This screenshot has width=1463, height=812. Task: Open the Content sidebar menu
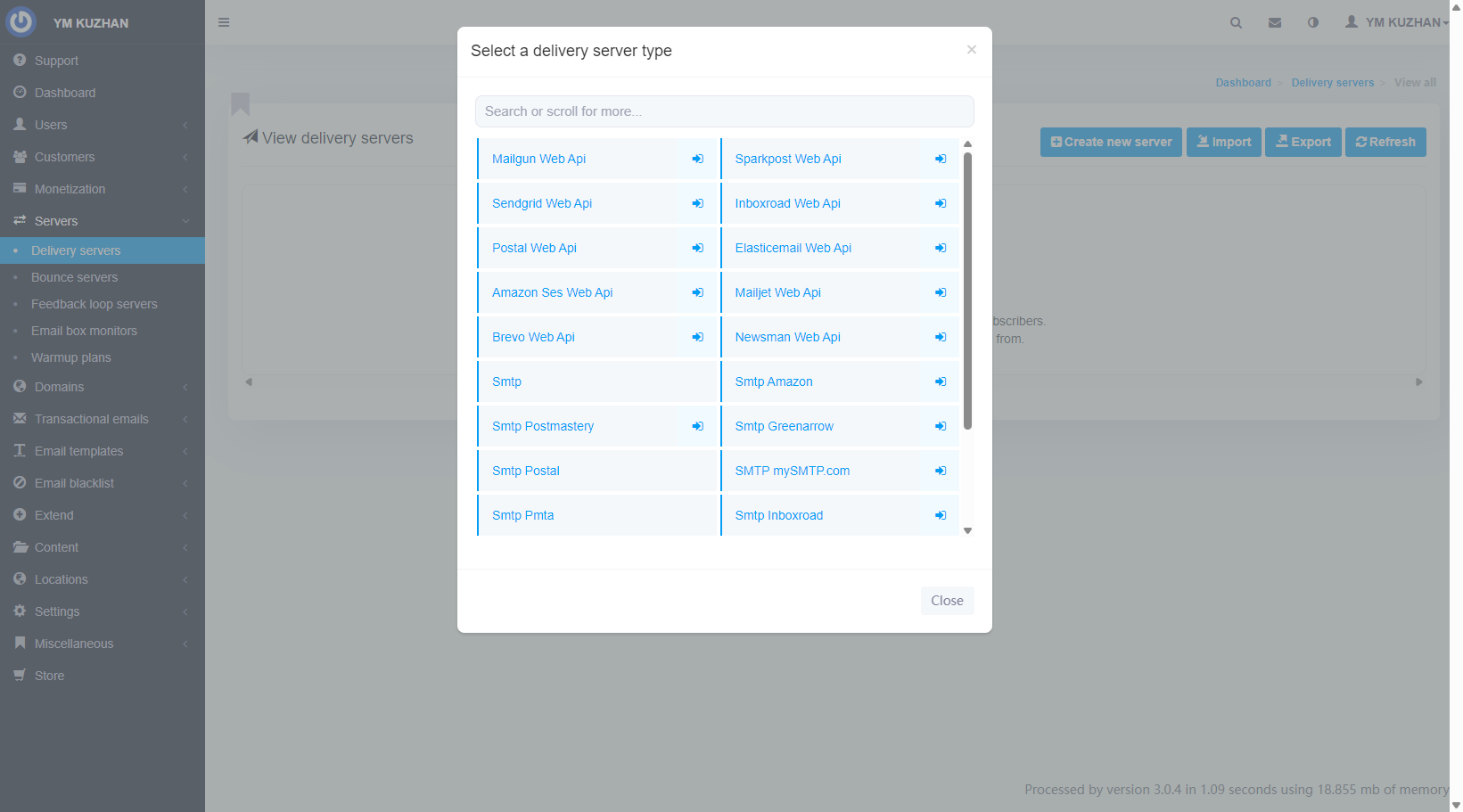[103, 547]
